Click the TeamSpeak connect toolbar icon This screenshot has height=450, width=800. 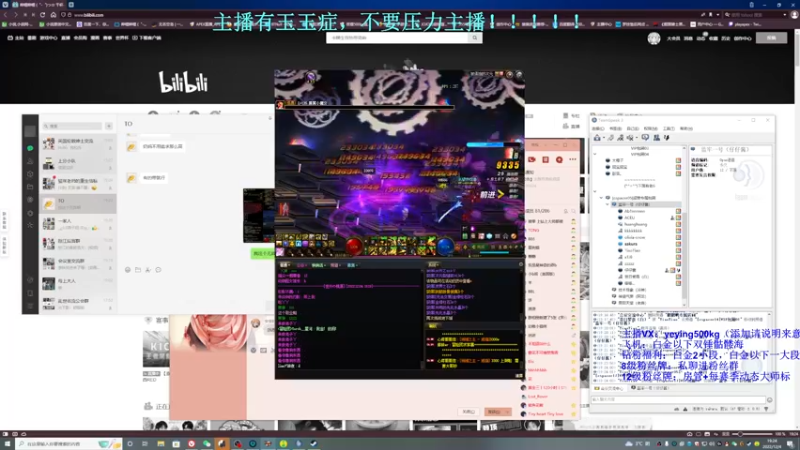point(597,138)
